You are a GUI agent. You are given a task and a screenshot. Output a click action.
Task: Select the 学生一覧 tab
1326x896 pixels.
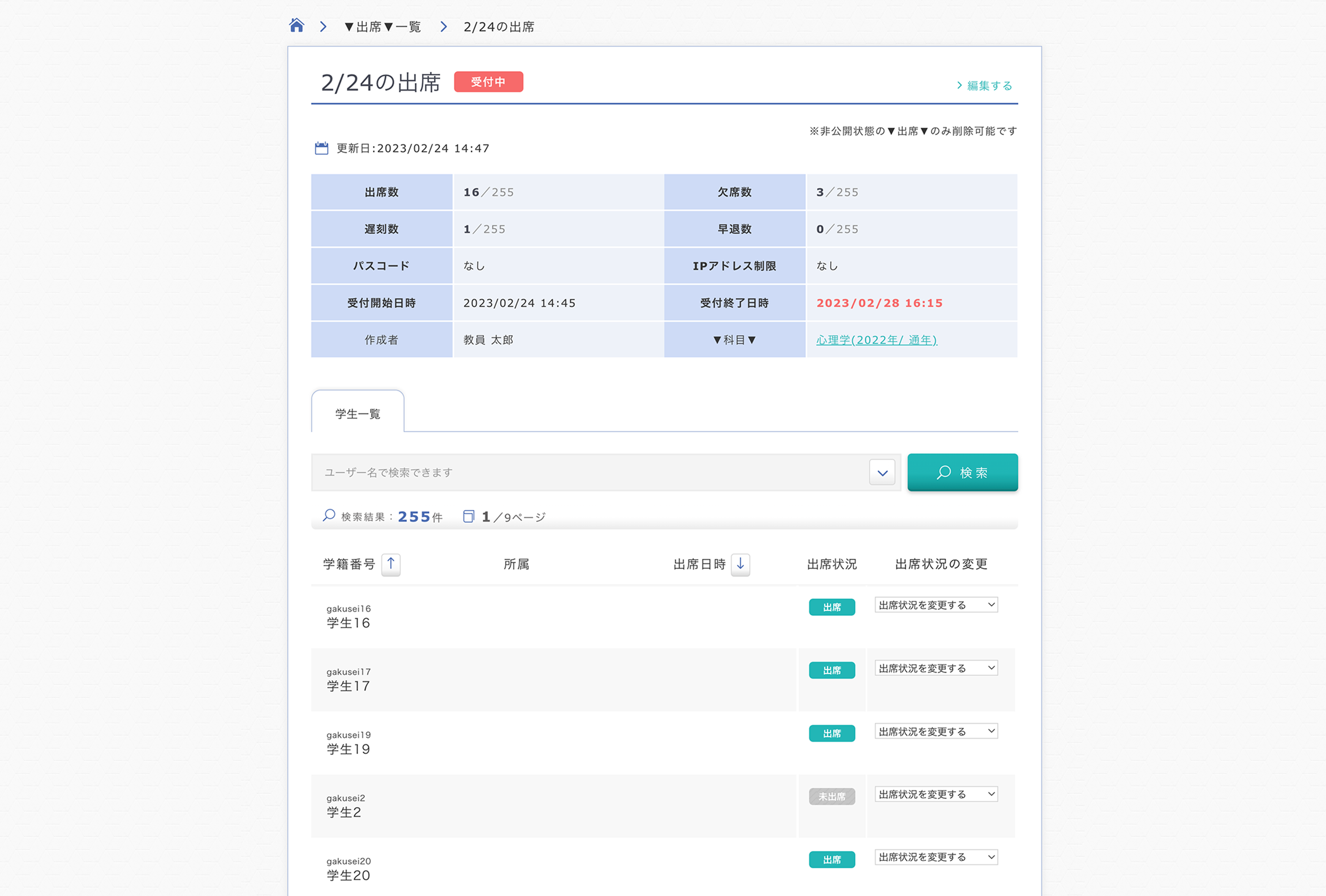coord(358,413)
